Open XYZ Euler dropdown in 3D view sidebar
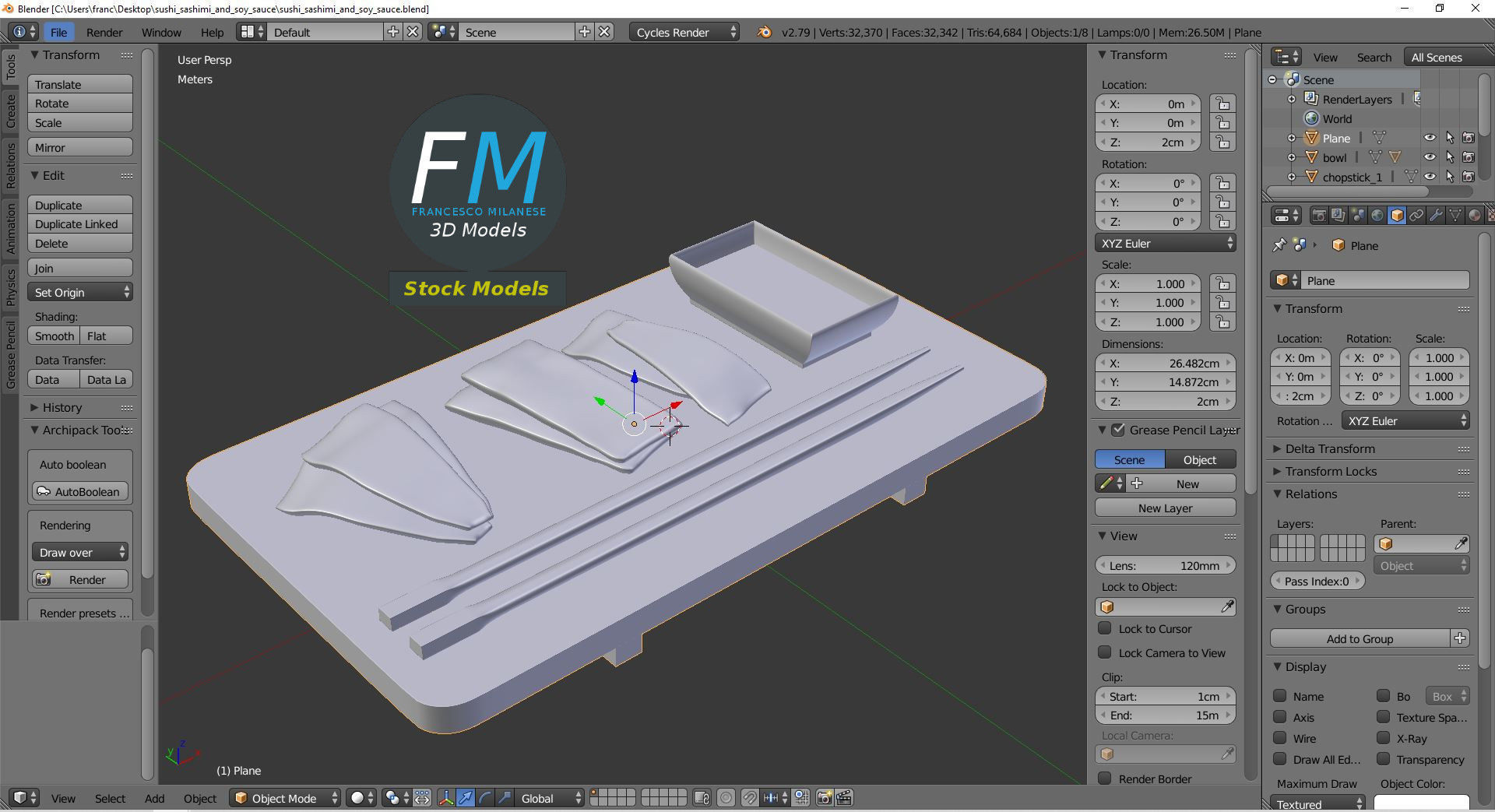The image size is (1495, 812). tap(1166, 243)
